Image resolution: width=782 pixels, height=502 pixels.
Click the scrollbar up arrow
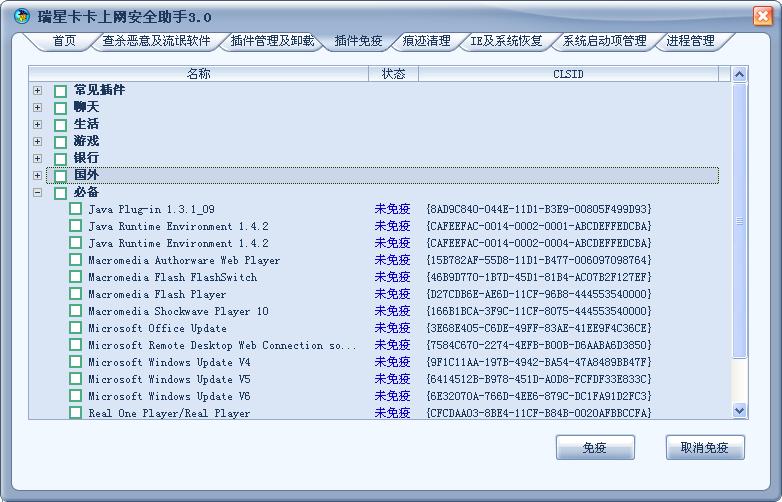tap(739, 74)
